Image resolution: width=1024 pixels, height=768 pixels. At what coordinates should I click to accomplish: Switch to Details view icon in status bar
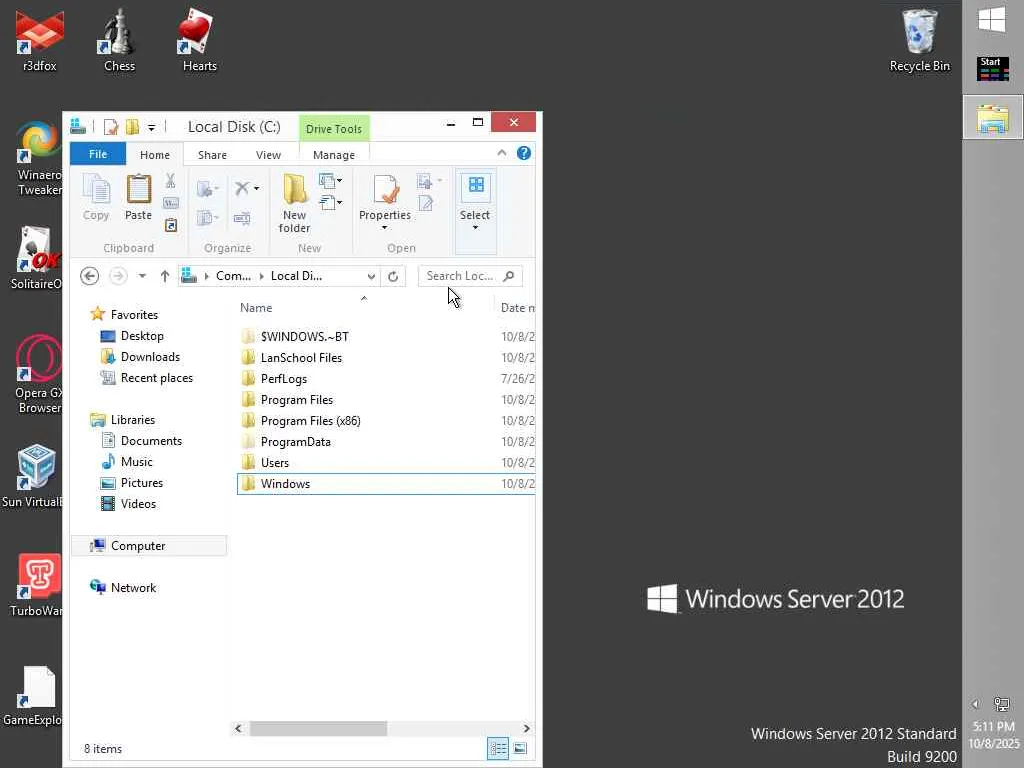(498, 748)
